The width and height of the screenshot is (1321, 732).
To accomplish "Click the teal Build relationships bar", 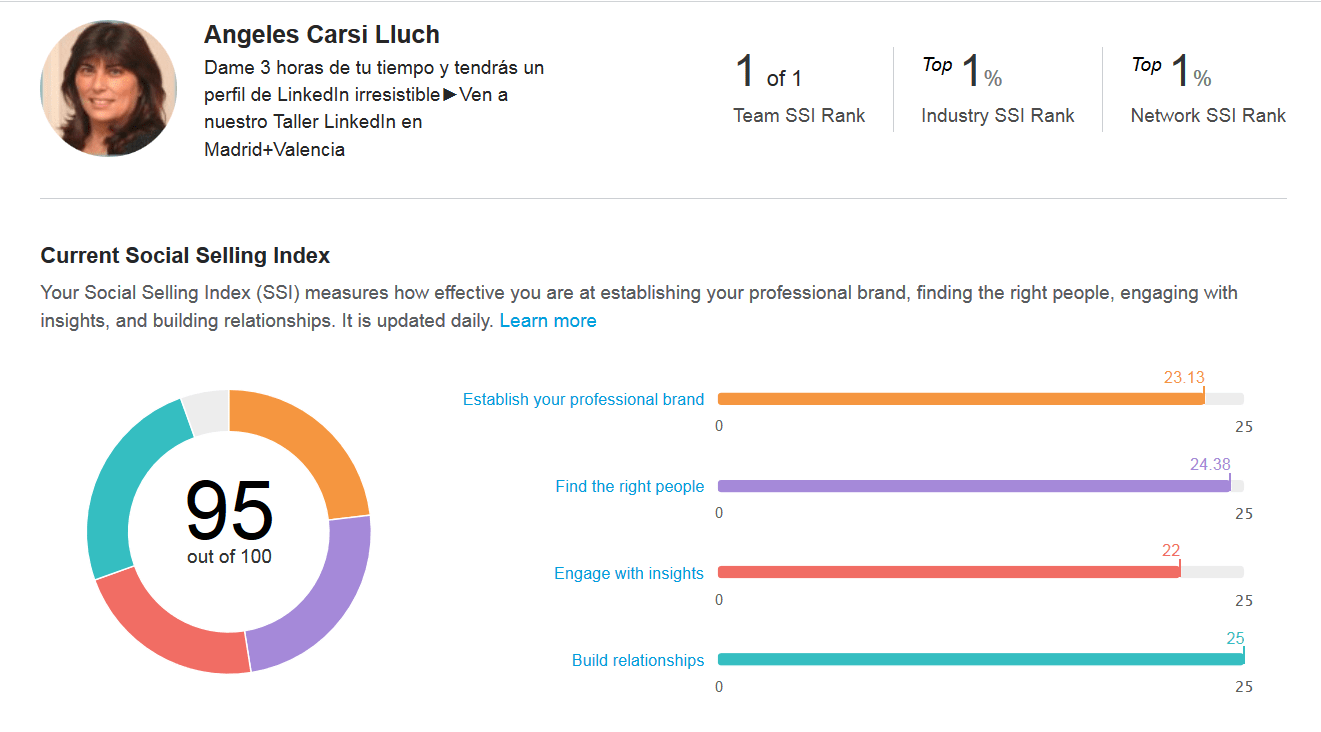I will point(980,660).
